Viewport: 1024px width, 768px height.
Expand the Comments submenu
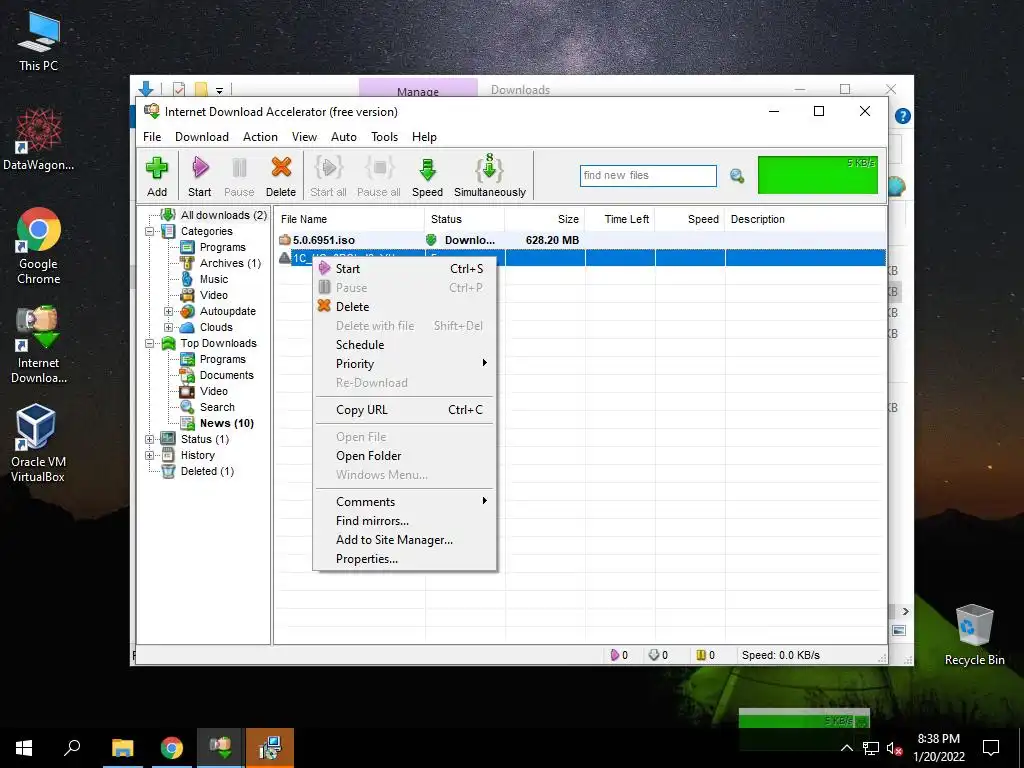tap(404, 501)
